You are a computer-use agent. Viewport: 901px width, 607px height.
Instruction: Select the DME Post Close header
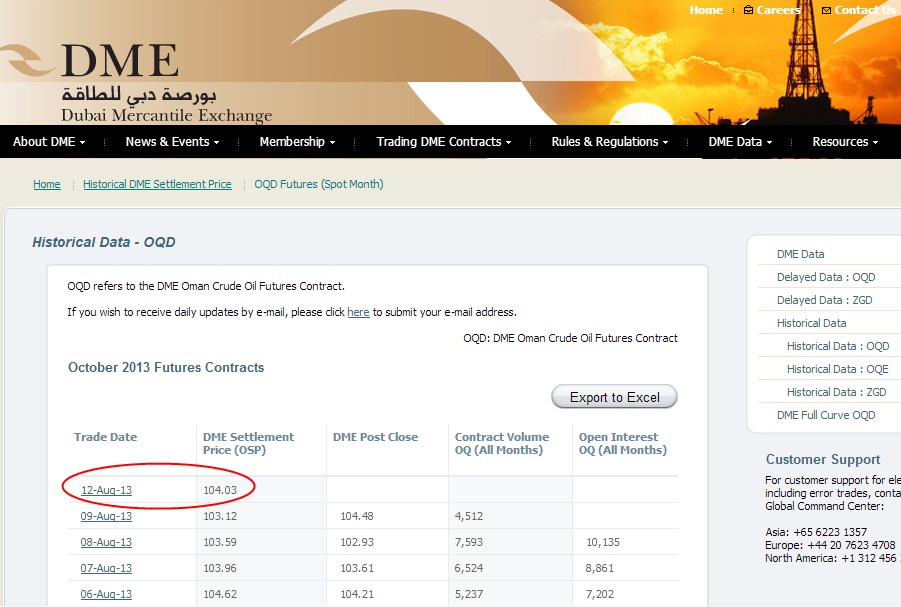tap(375, 437)
